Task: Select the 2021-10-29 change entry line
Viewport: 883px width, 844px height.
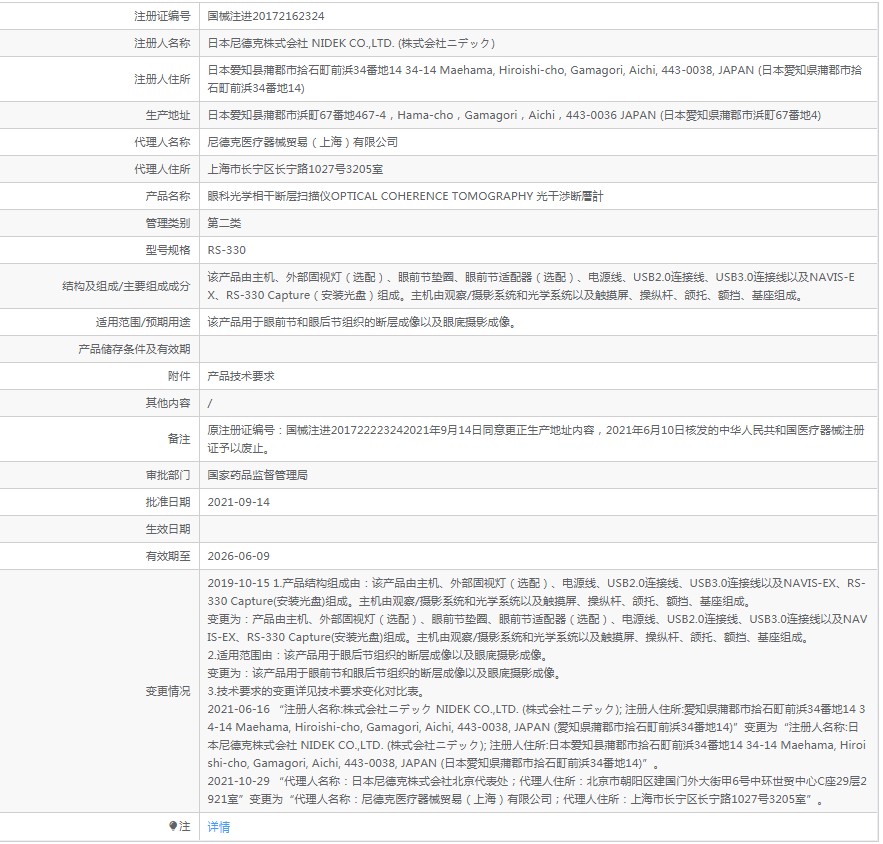Action: pyautogui.click(x=537, y=791)
